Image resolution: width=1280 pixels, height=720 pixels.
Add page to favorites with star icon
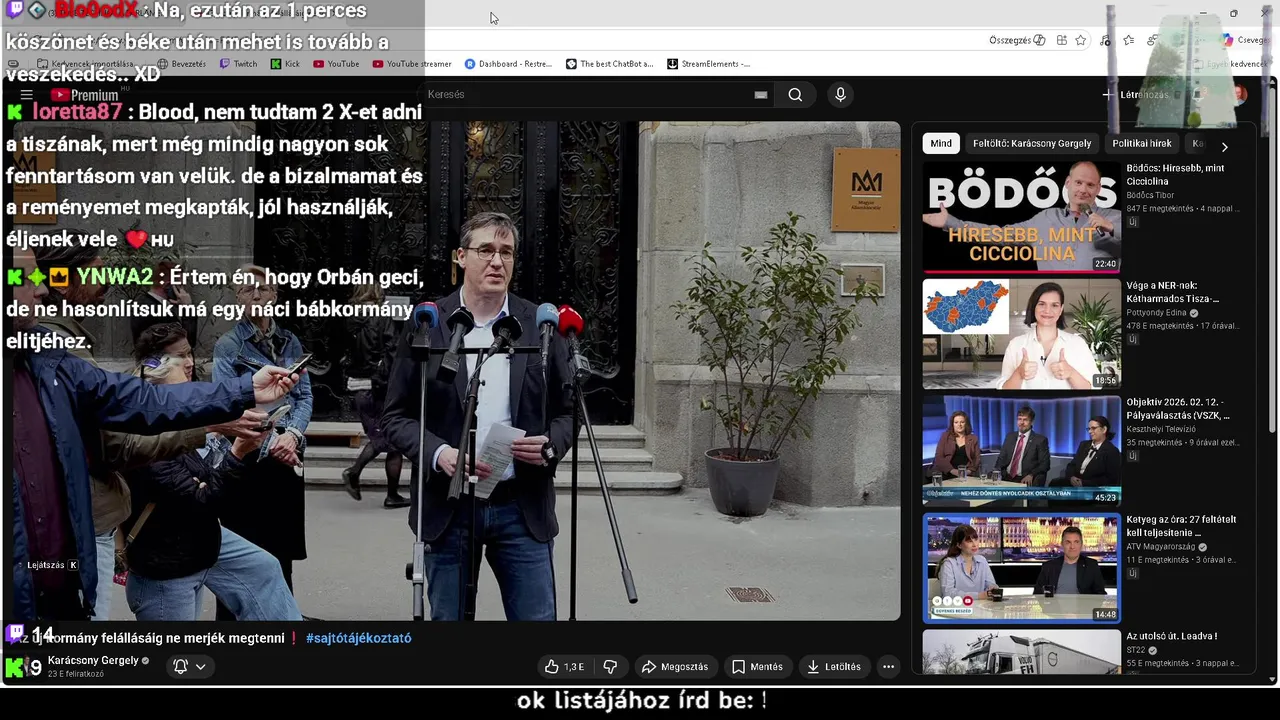point(1081,40)
